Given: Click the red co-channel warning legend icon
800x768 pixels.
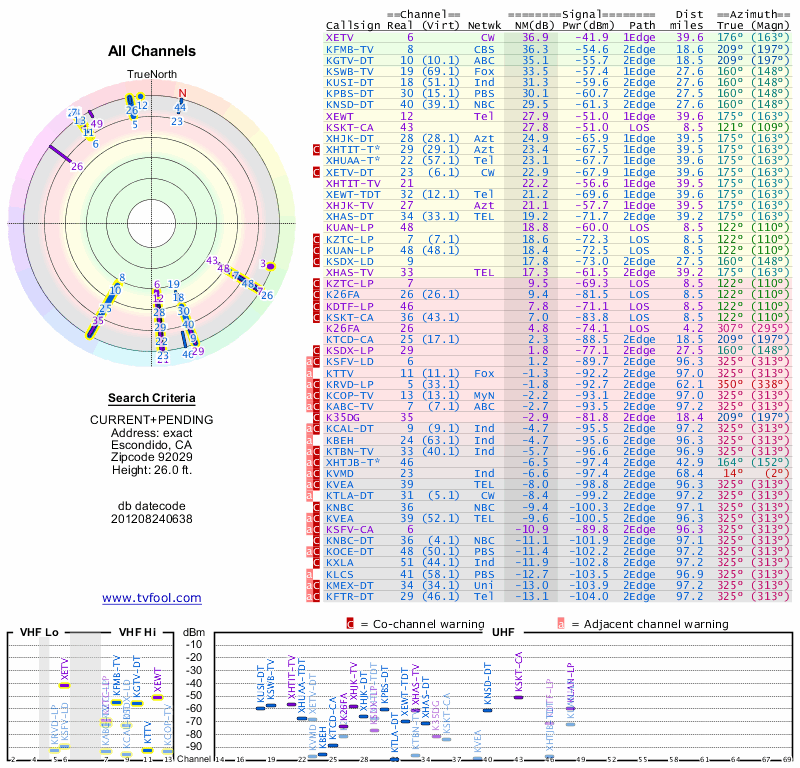Looking at the screenshot, I should (x=350, y=623).
